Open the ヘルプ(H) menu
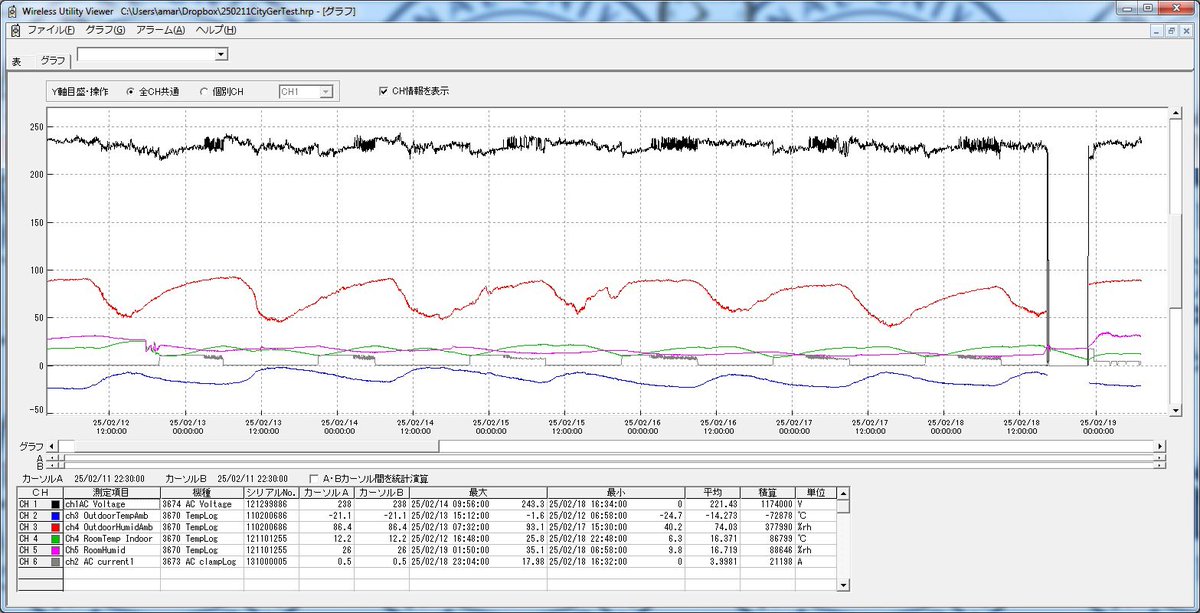 point(216,30)
